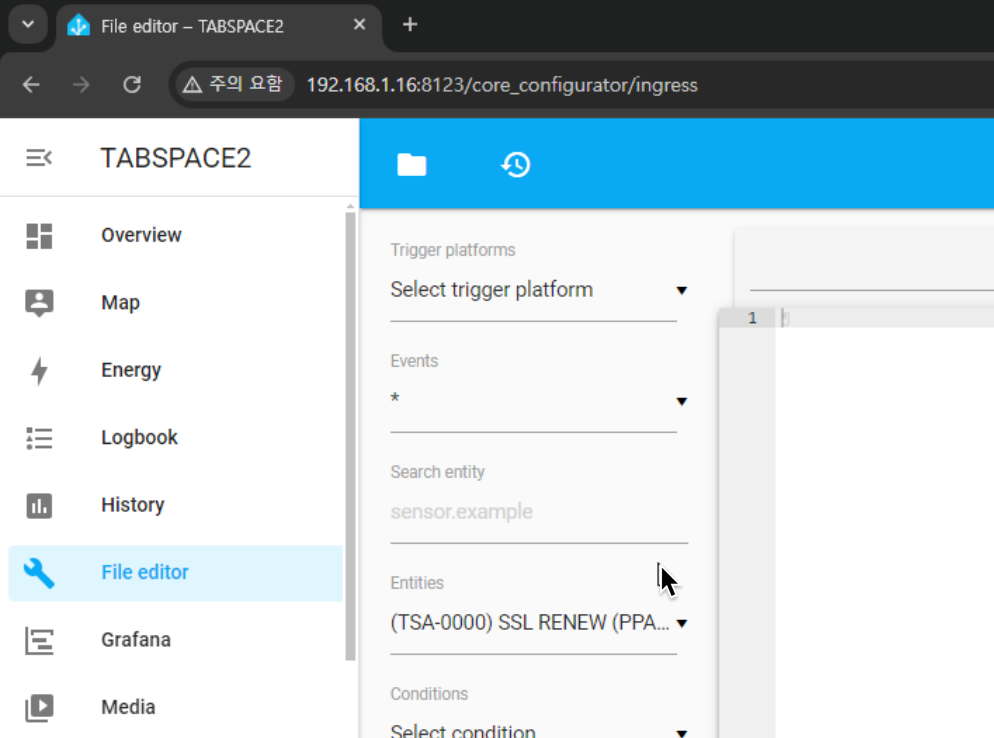Open the Events dropdown showing asterisk

tap(539, 401)
